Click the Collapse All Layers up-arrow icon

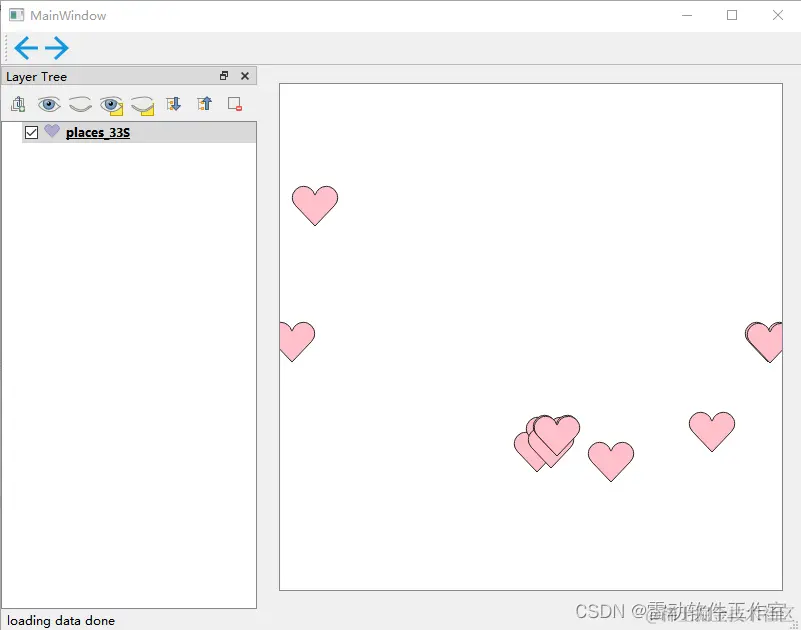pyautogui.click(x=204, y=104)
